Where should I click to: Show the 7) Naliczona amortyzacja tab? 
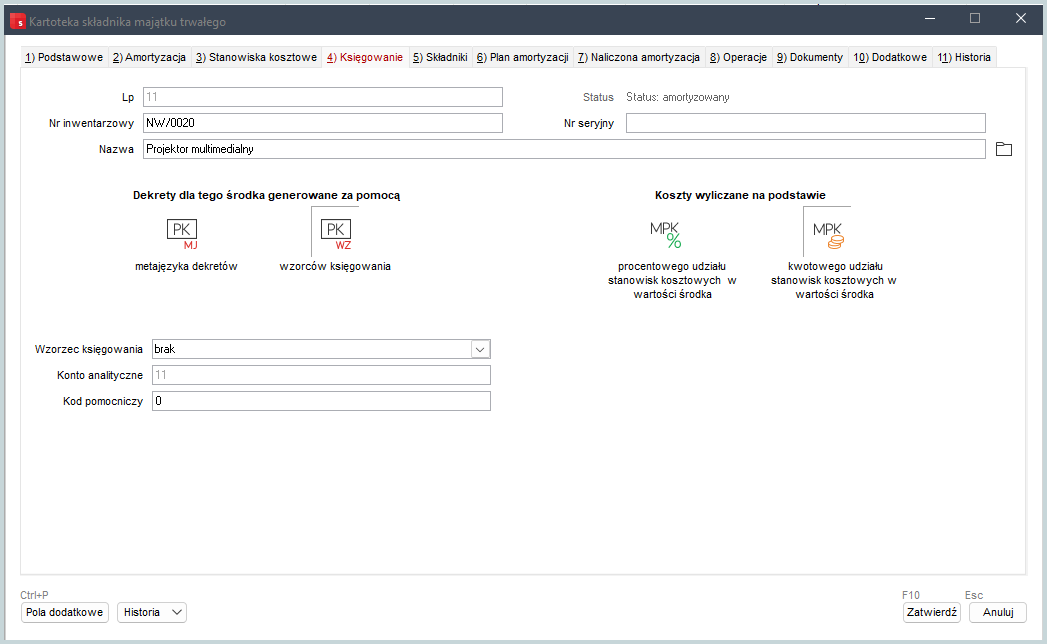click(x=639, y=57)
